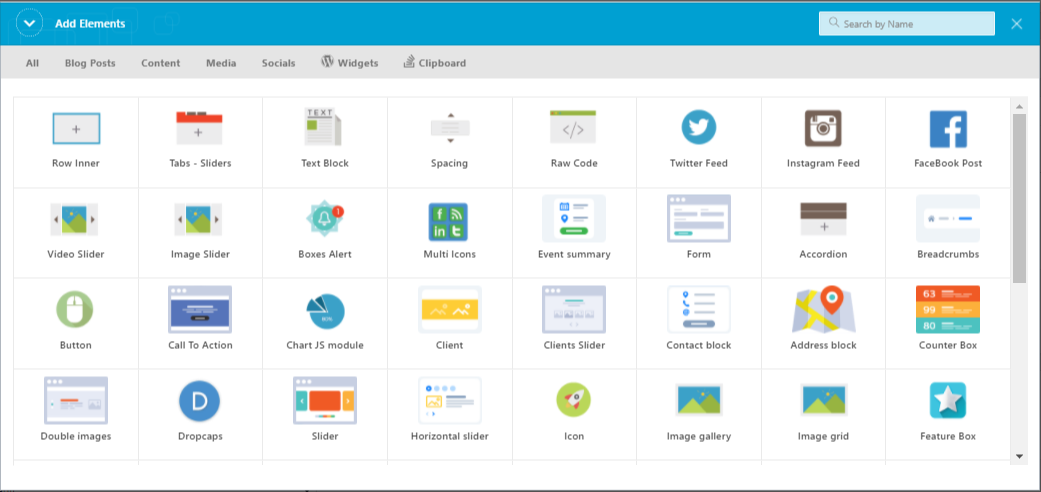
Task: Open the Widgets tab
Action: click(350, 63)
